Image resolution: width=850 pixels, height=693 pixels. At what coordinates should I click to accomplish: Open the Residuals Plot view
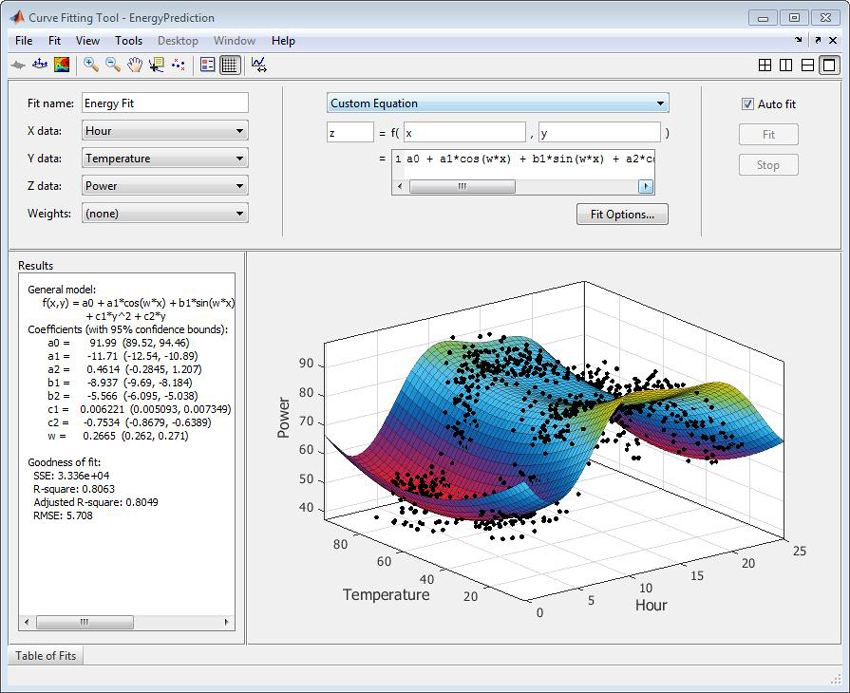click(258, 65)
